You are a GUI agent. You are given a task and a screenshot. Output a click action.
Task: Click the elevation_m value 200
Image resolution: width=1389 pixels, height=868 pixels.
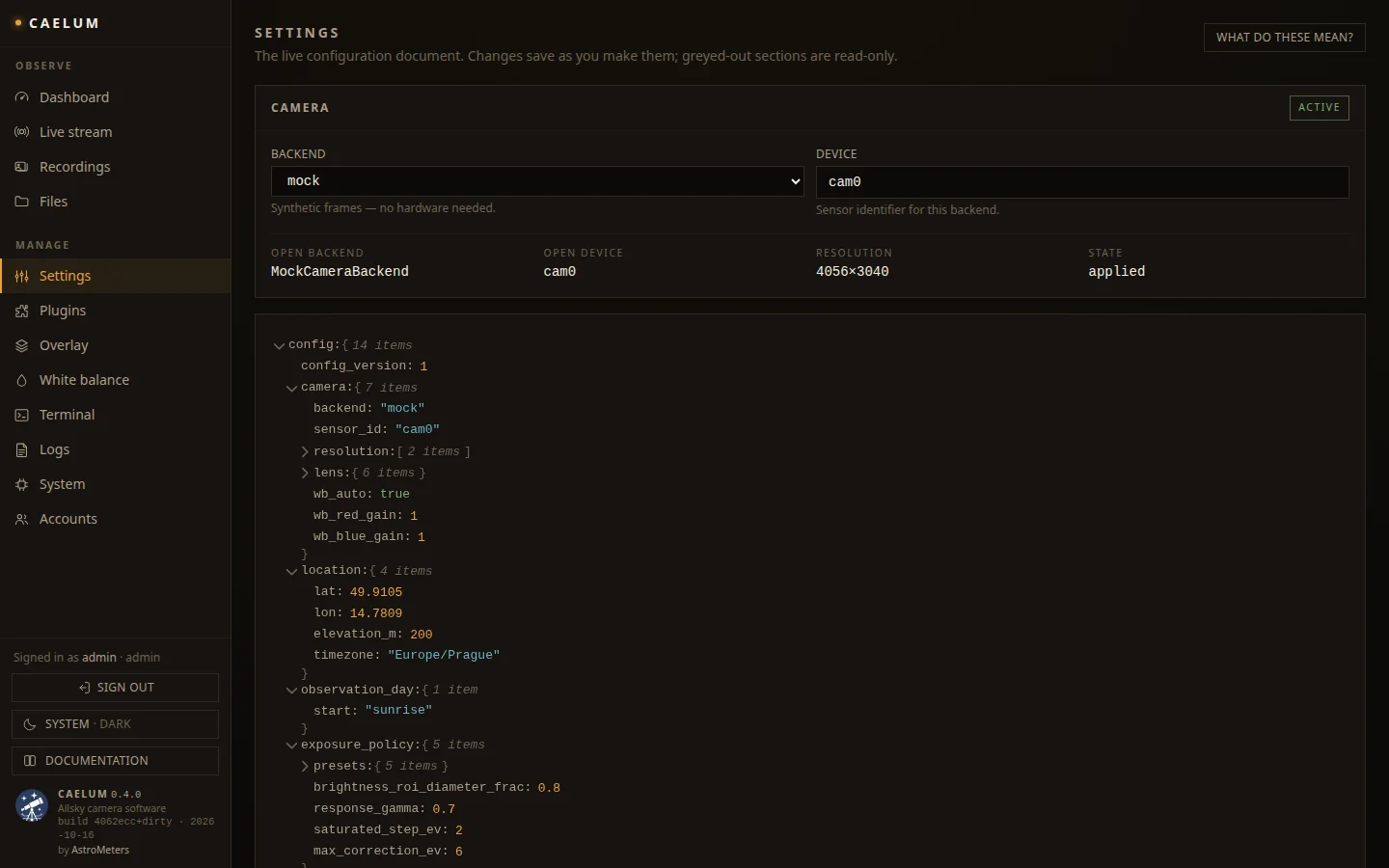point(422,635)
